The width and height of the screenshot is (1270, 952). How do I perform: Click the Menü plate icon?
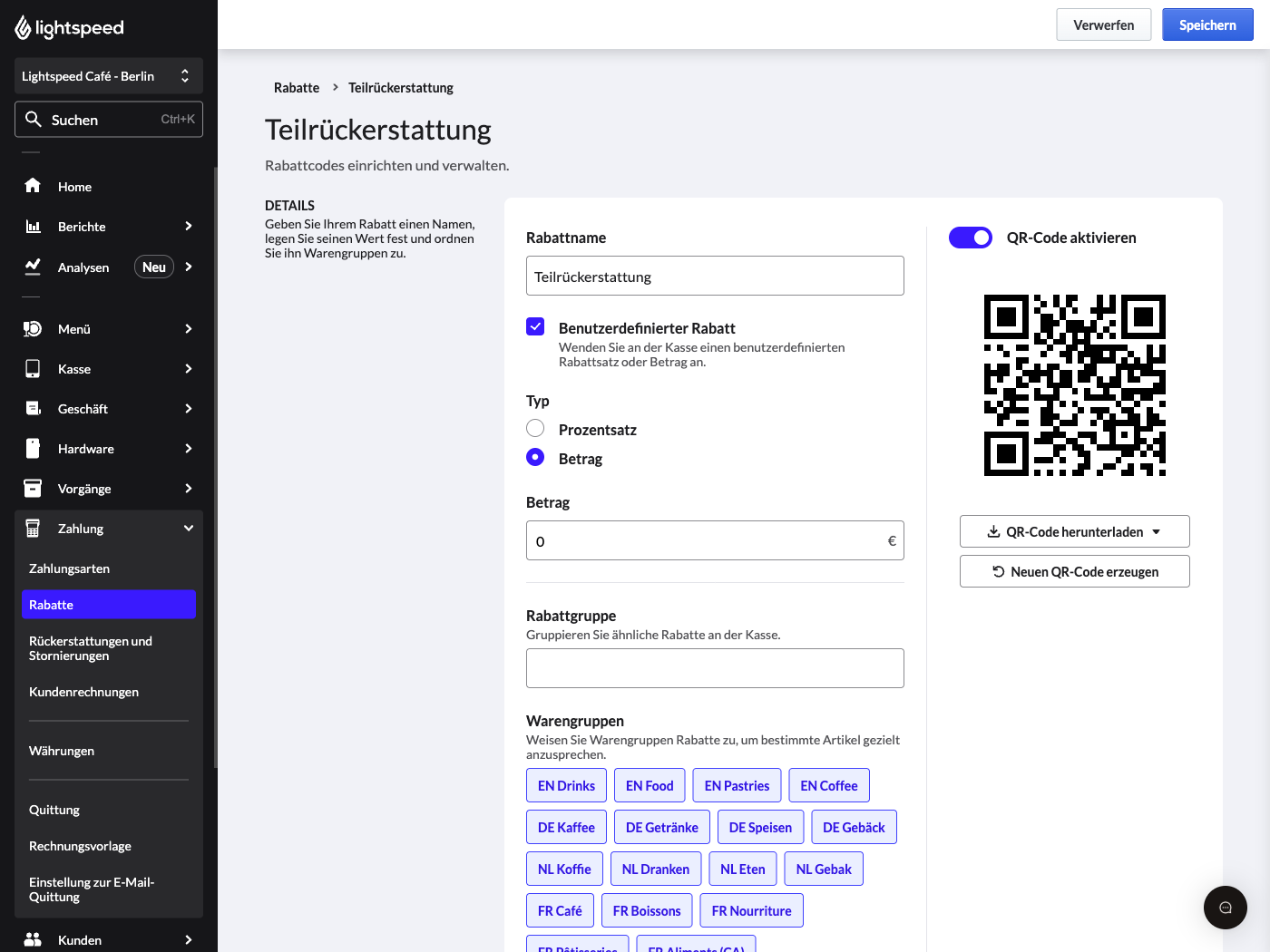[33, 328]
